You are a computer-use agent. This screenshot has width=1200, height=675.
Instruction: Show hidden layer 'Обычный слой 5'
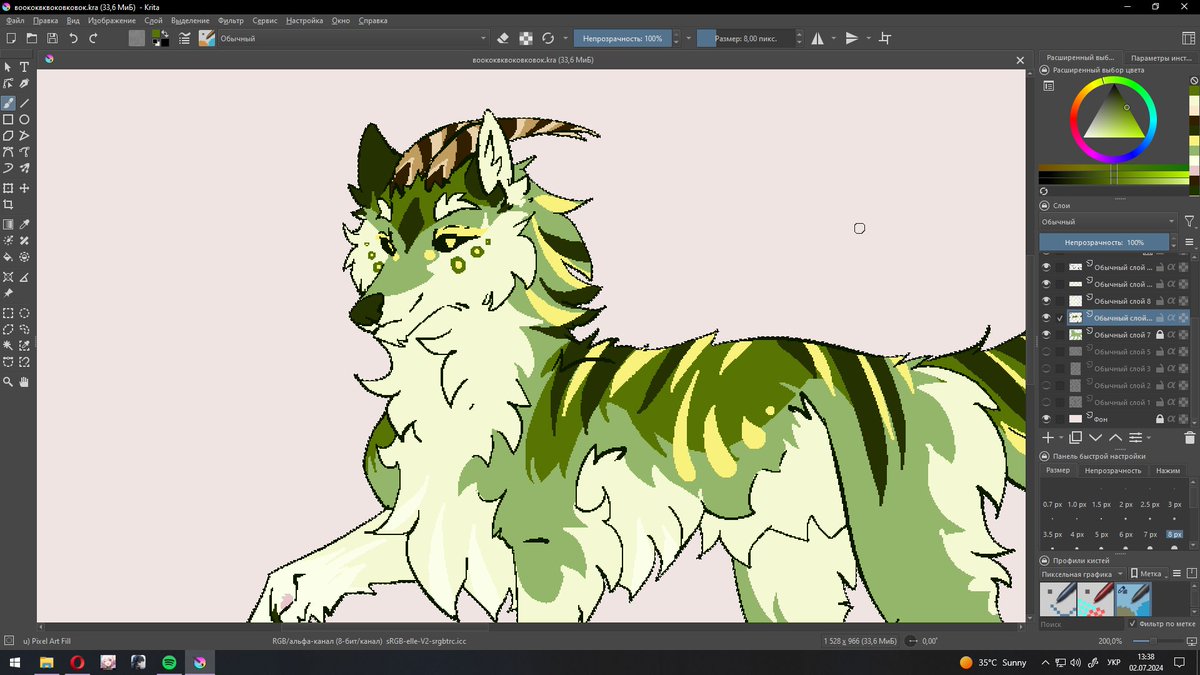pyautogui.click(x=1047, y=351)
